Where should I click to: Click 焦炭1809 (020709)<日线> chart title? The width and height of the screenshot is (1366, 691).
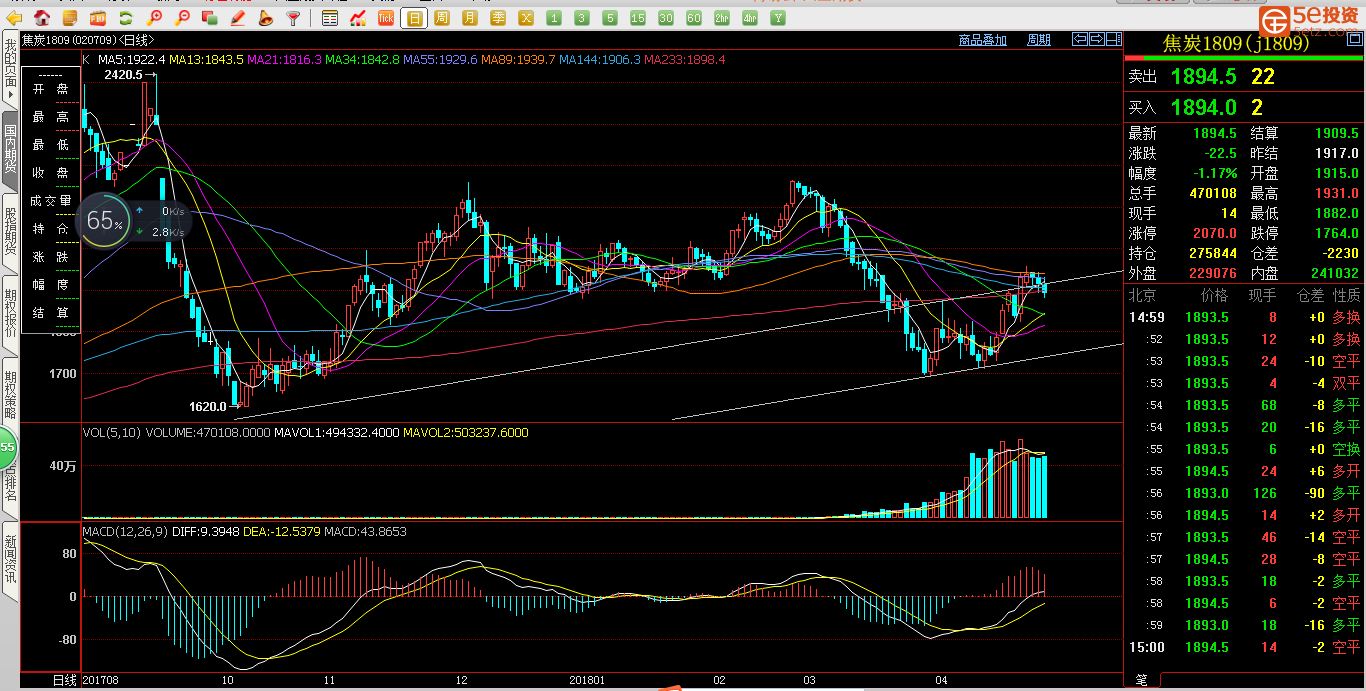pyautogui.click(x=88, y=40)
